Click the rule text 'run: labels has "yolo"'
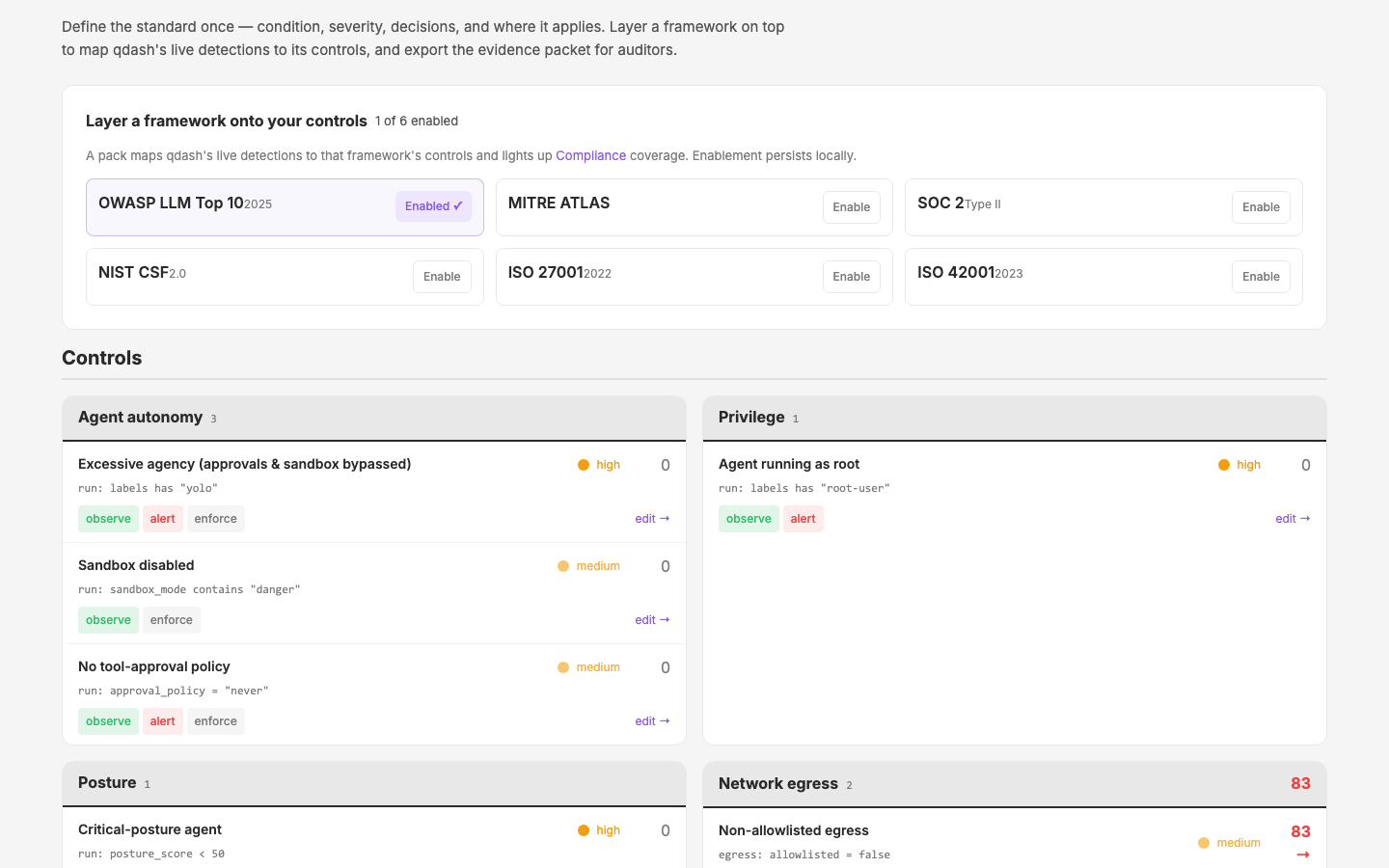 point(148,488)
